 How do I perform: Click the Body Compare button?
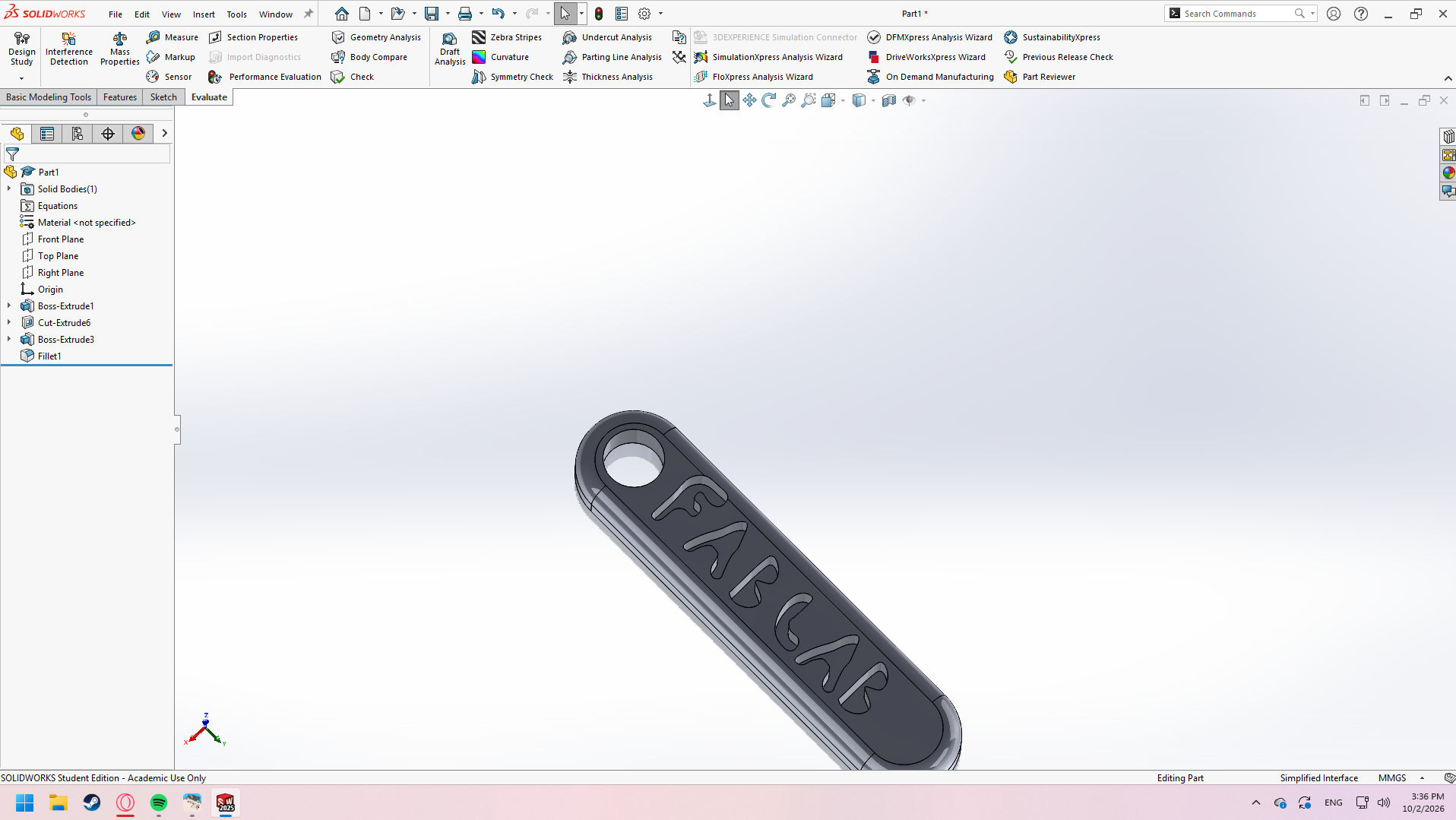click(x=369, y=57)
